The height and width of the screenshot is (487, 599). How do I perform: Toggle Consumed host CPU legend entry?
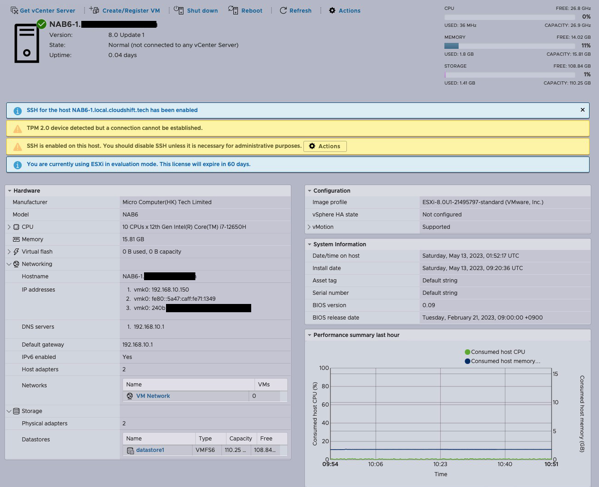pyautogui.click(x=495, y=352)
